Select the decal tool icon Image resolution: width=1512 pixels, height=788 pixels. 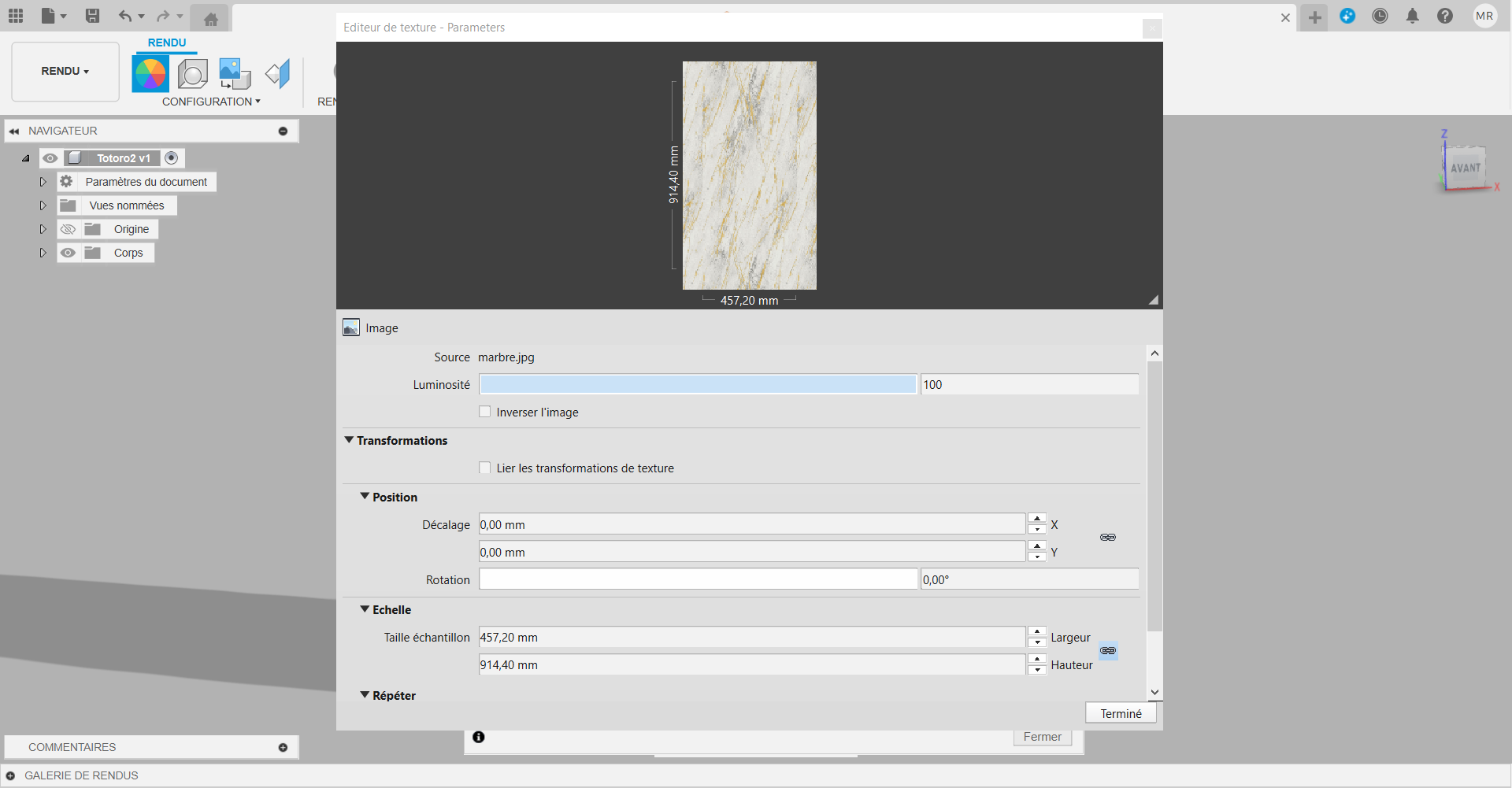277,72
